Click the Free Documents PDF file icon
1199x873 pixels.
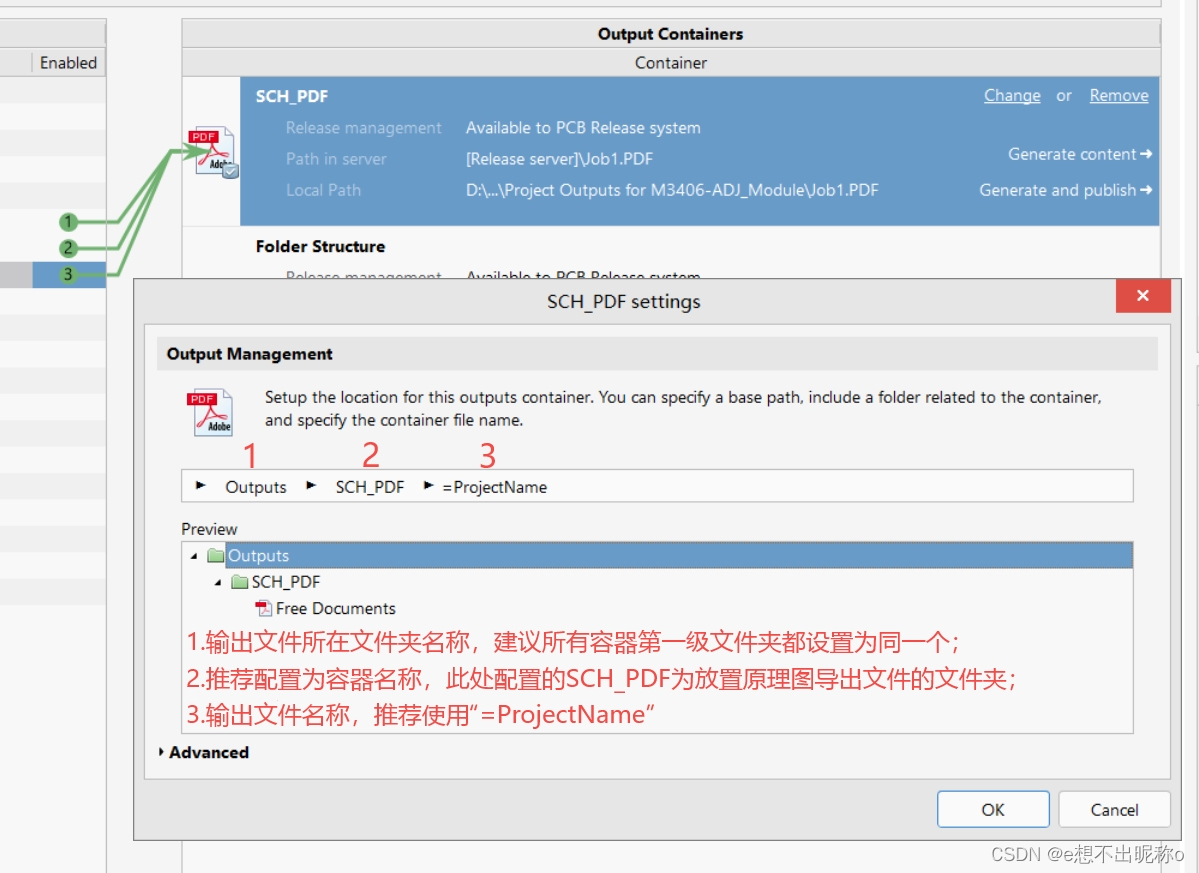[264, 608]
